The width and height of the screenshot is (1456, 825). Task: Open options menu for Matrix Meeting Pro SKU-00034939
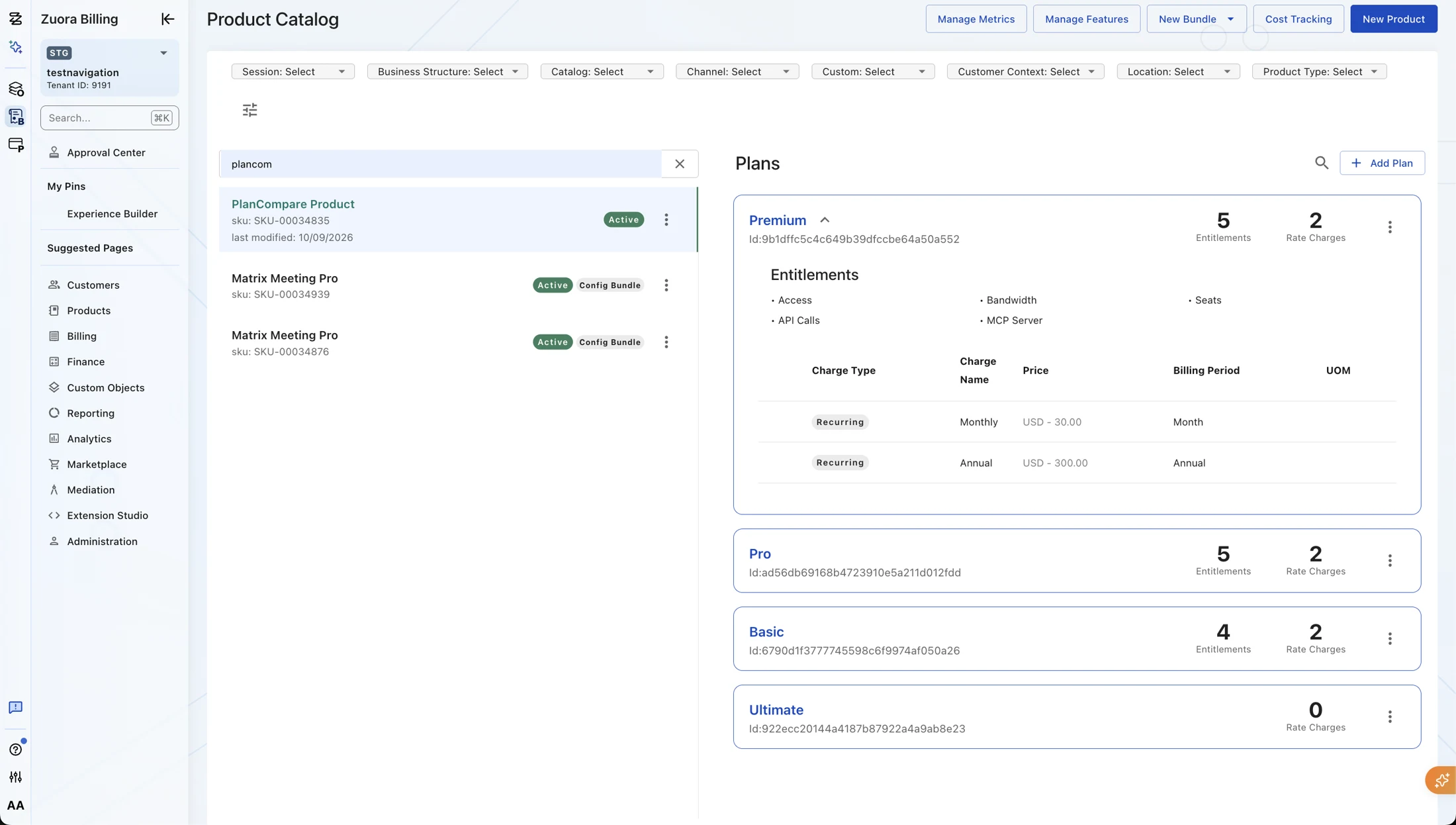click(x=666, y=285)
